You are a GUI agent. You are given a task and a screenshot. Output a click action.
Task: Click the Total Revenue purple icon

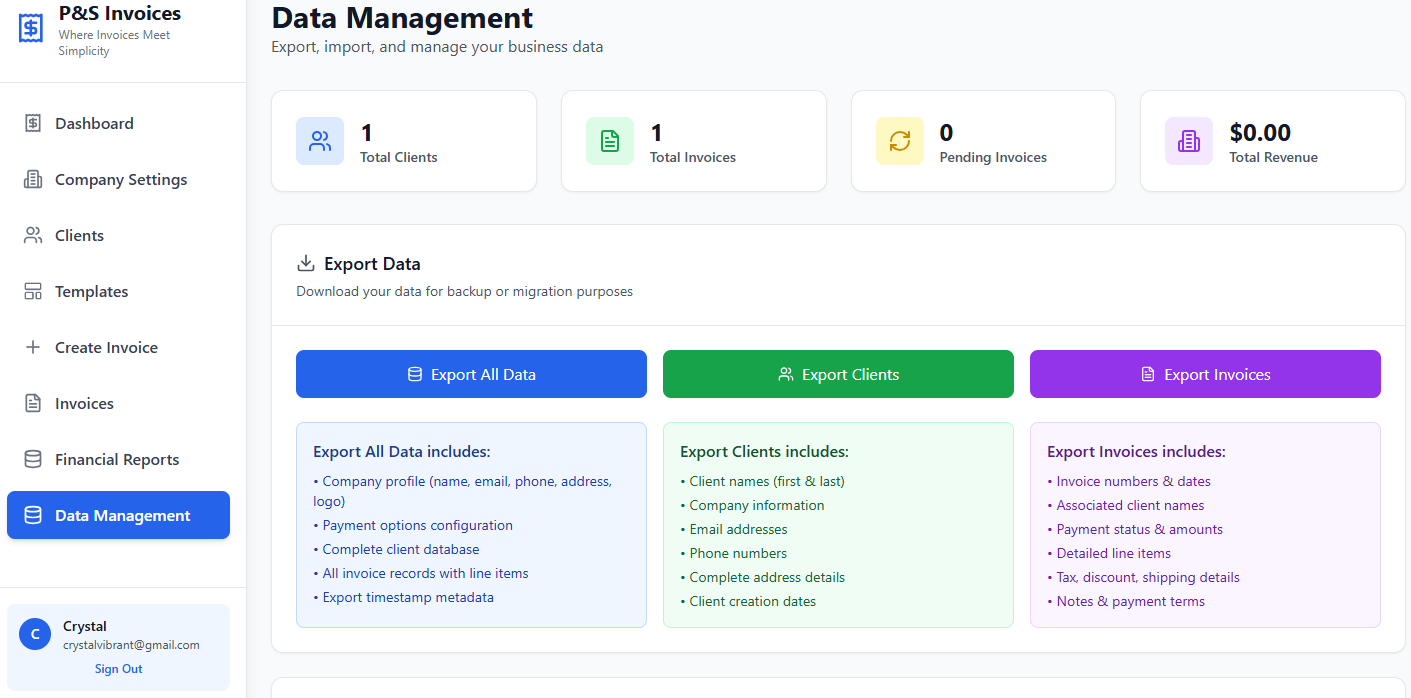click(1188, 141)
